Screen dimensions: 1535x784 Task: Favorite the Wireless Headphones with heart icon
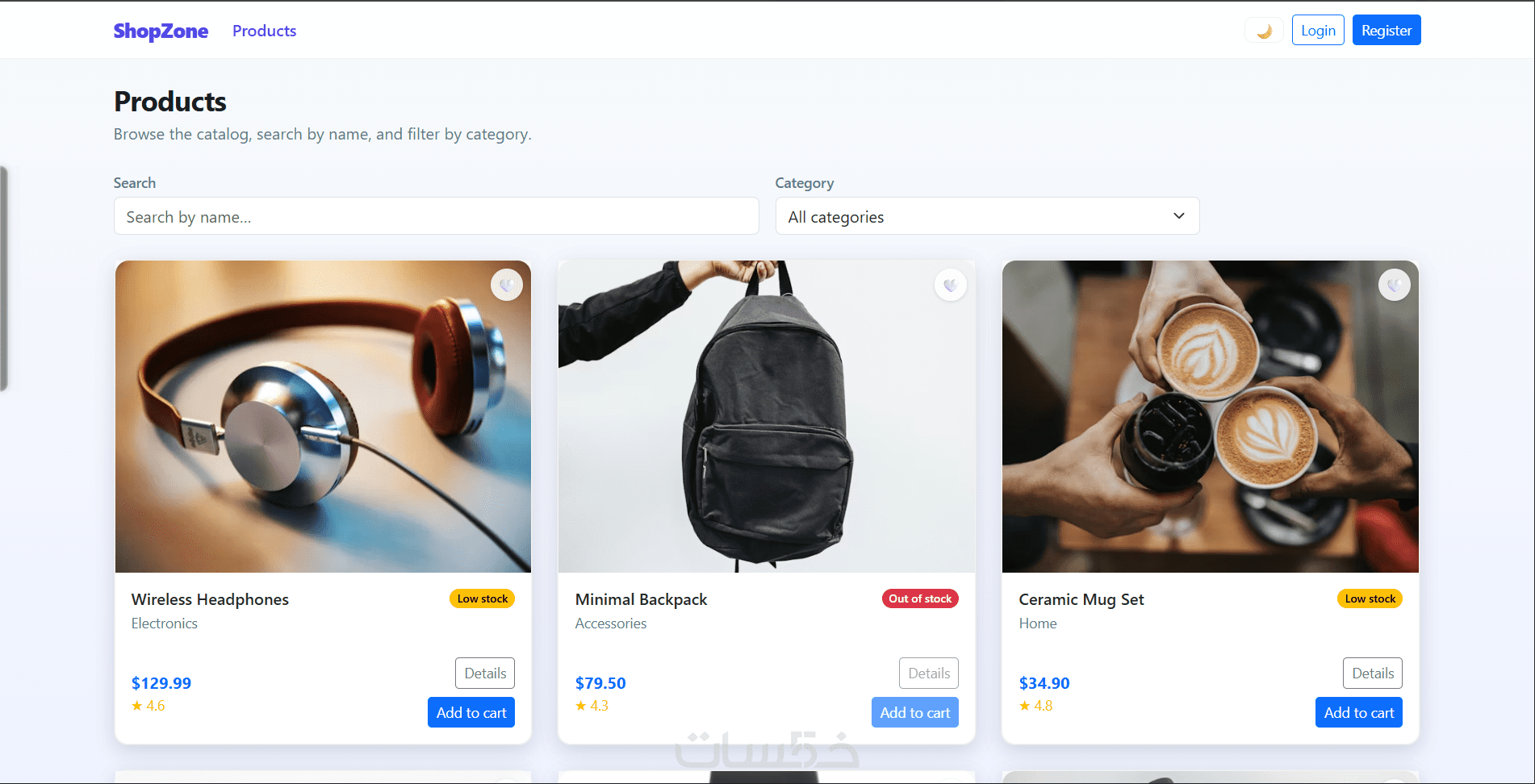507,285
